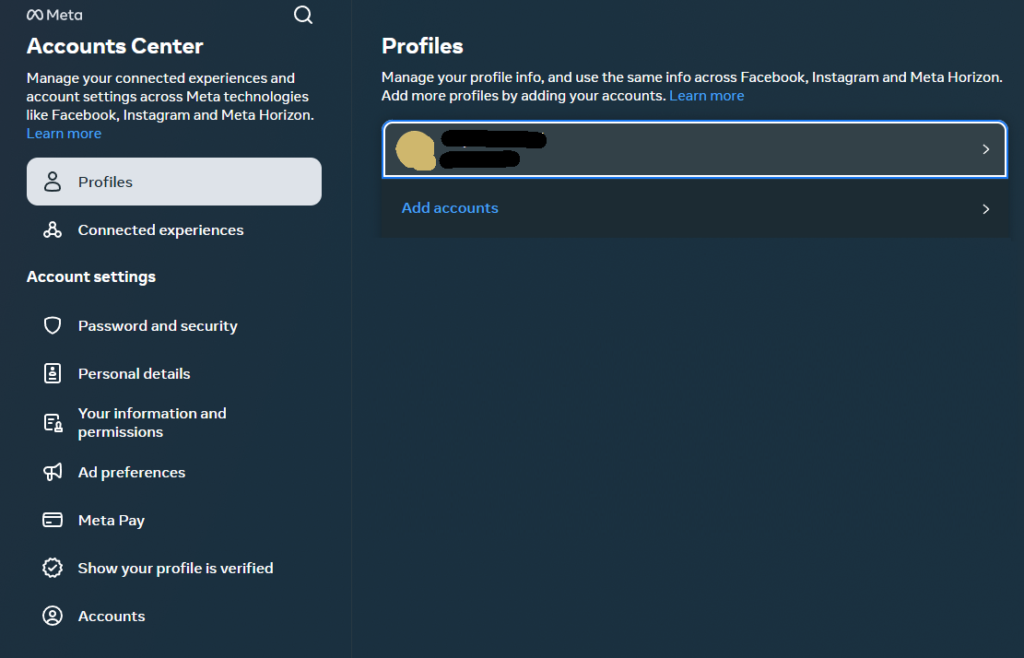The width and height of the screenshot is (1024, 658).
Task: Open Accounts settings item
Action: 174,616
